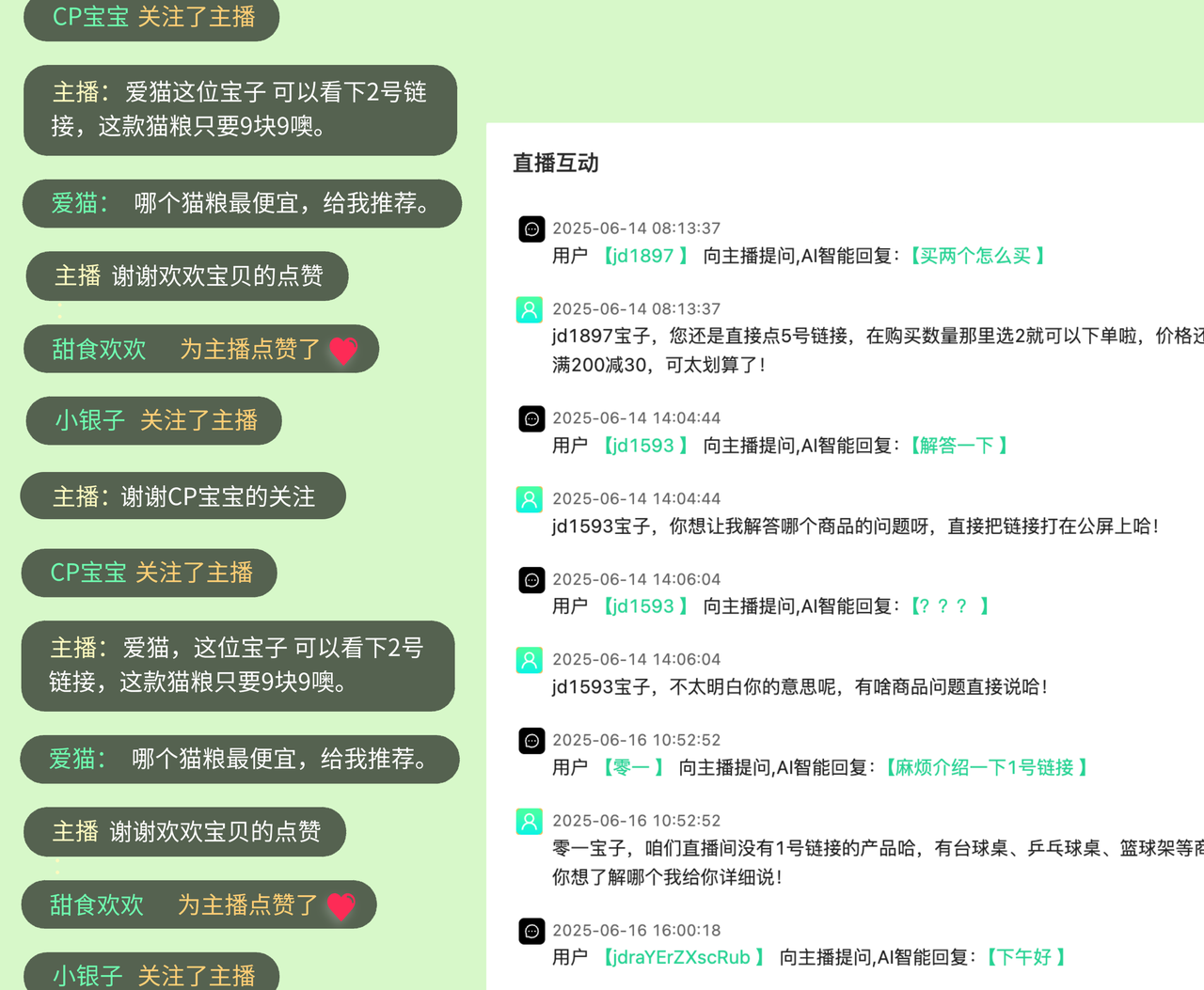1204x990 pixels.
Task: Click the chat icon beside the 14:04:44 question
Action: tap(531, 418)
